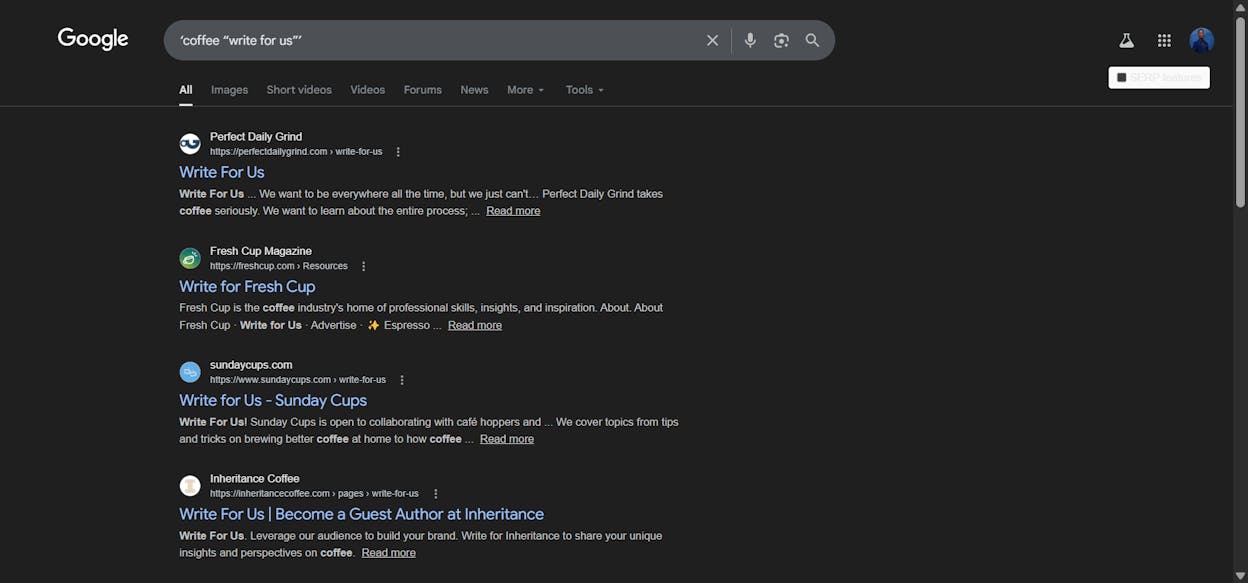Expand the More search filters dropdown
Screen dimensions: 1248x583
[525, 90]
